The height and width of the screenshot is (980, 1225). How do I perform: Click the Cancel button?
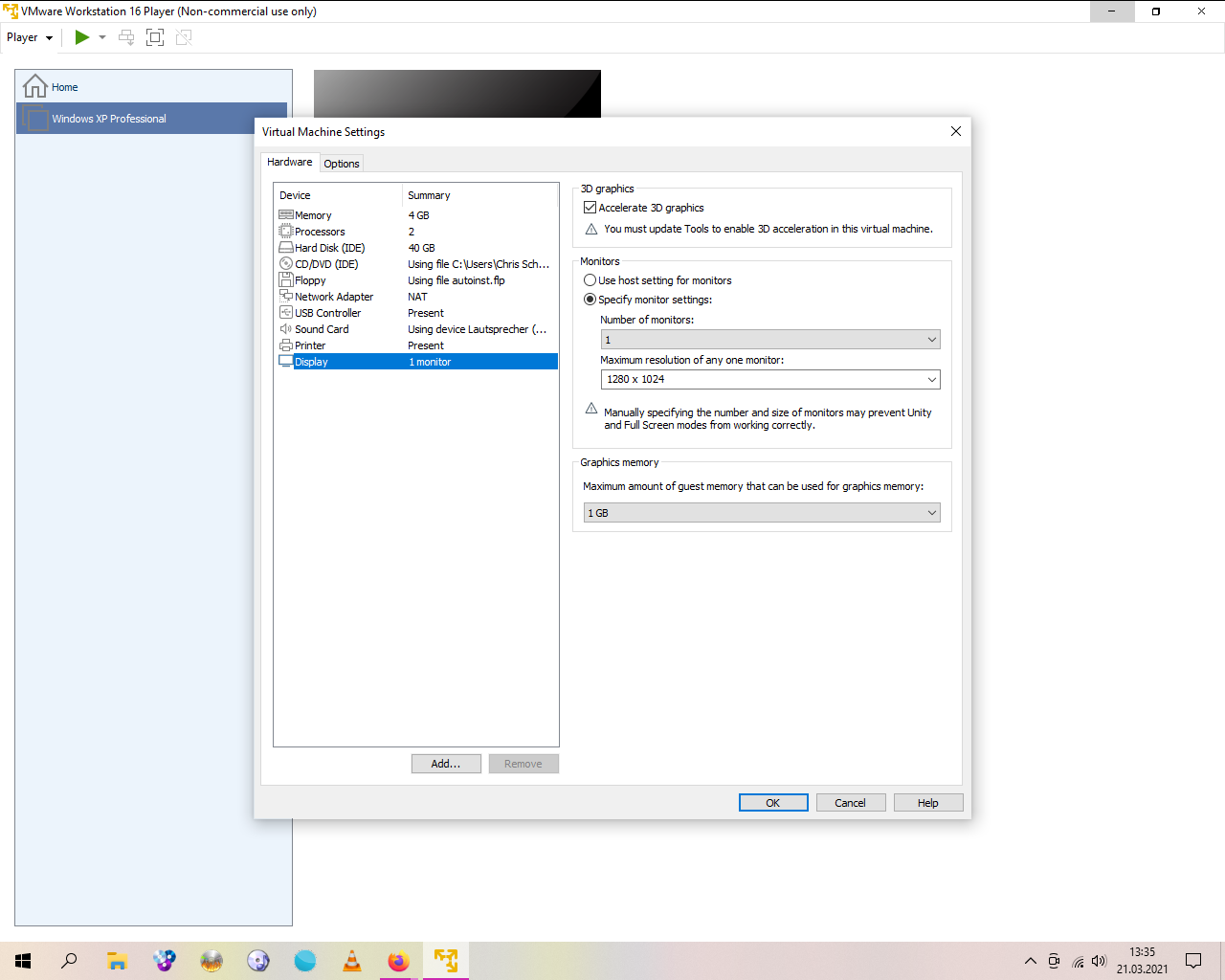point(851,803)
